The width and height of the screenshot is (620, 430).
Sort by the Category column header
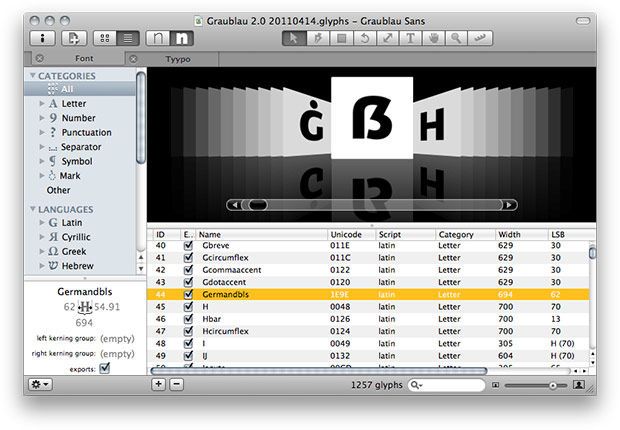(x=465, y=235)
